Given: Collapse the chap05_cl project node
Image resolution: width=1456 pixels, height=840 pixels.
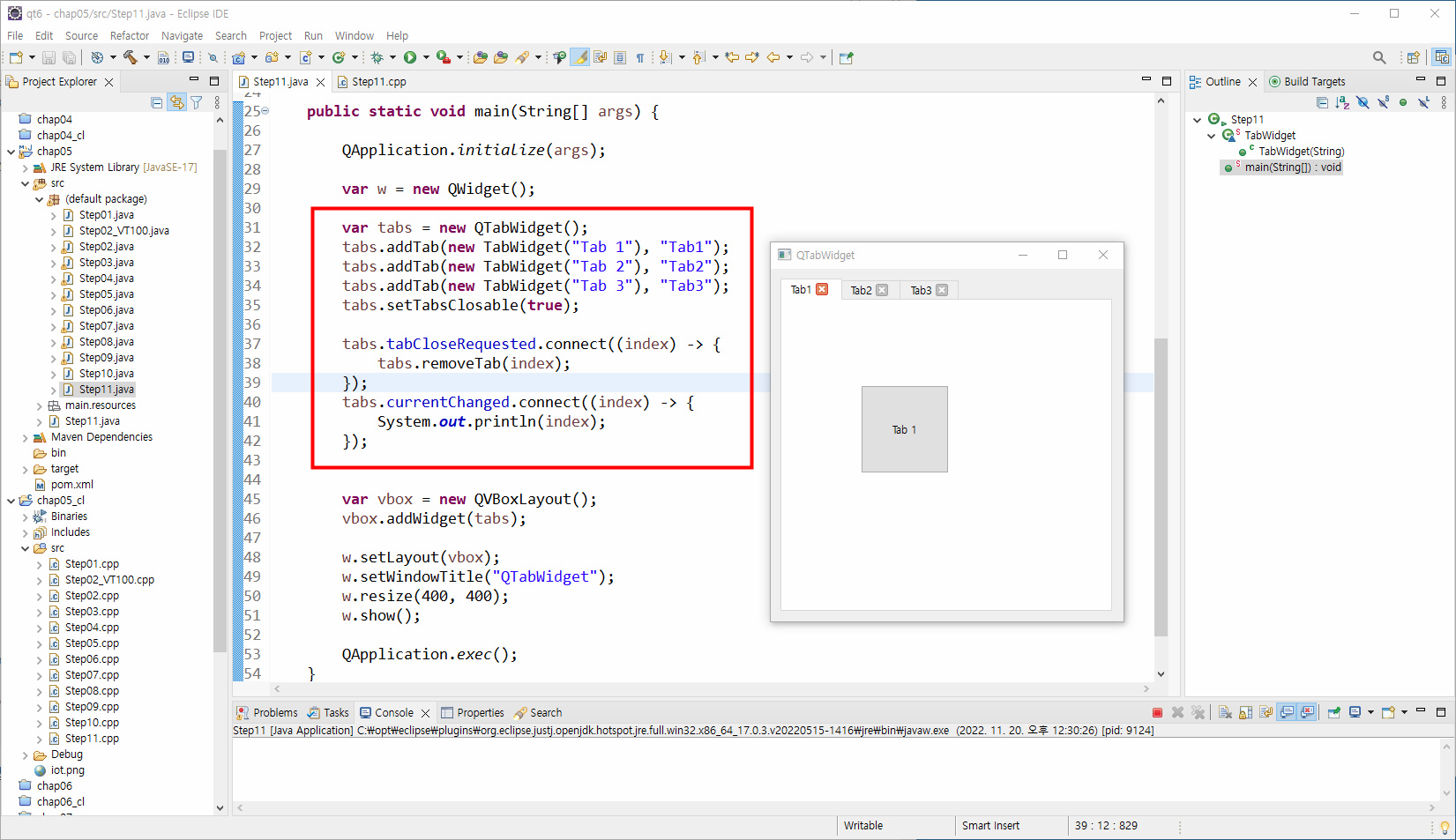Looking at the screenshot, I should tap(11, 501).
